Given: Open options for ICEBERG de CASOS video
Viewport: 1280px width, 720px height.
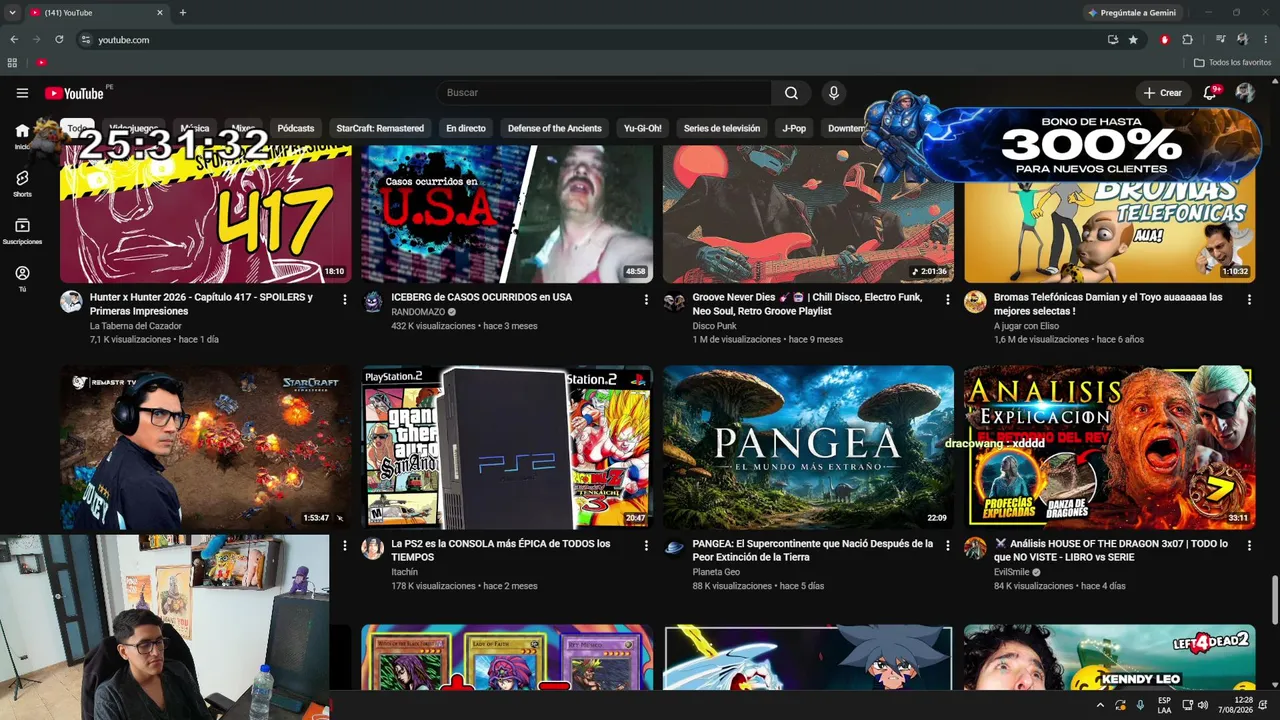Looking at the screenshot, I should pyautogui.click(x=646, y=299).
